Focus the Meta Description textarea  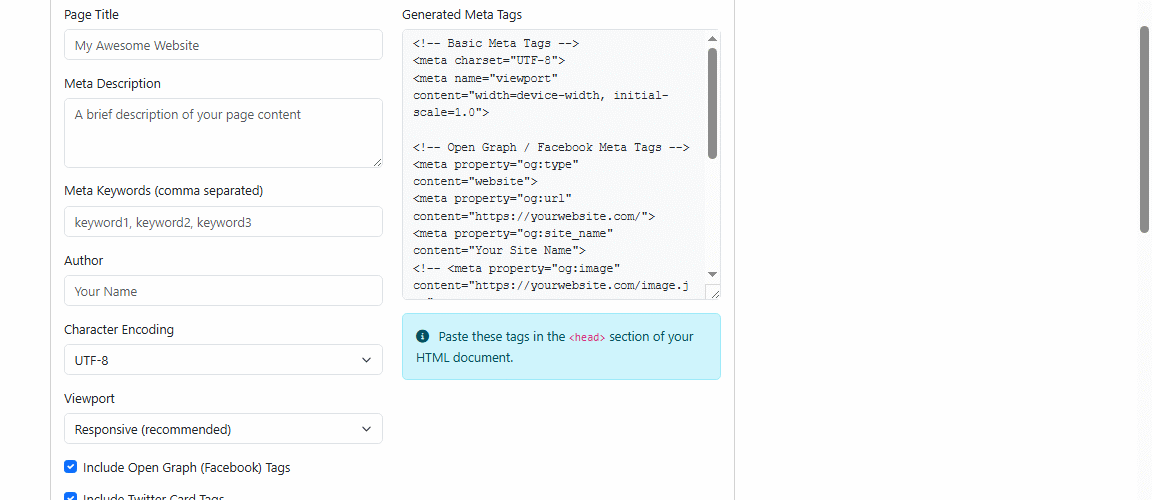[223, 133]
